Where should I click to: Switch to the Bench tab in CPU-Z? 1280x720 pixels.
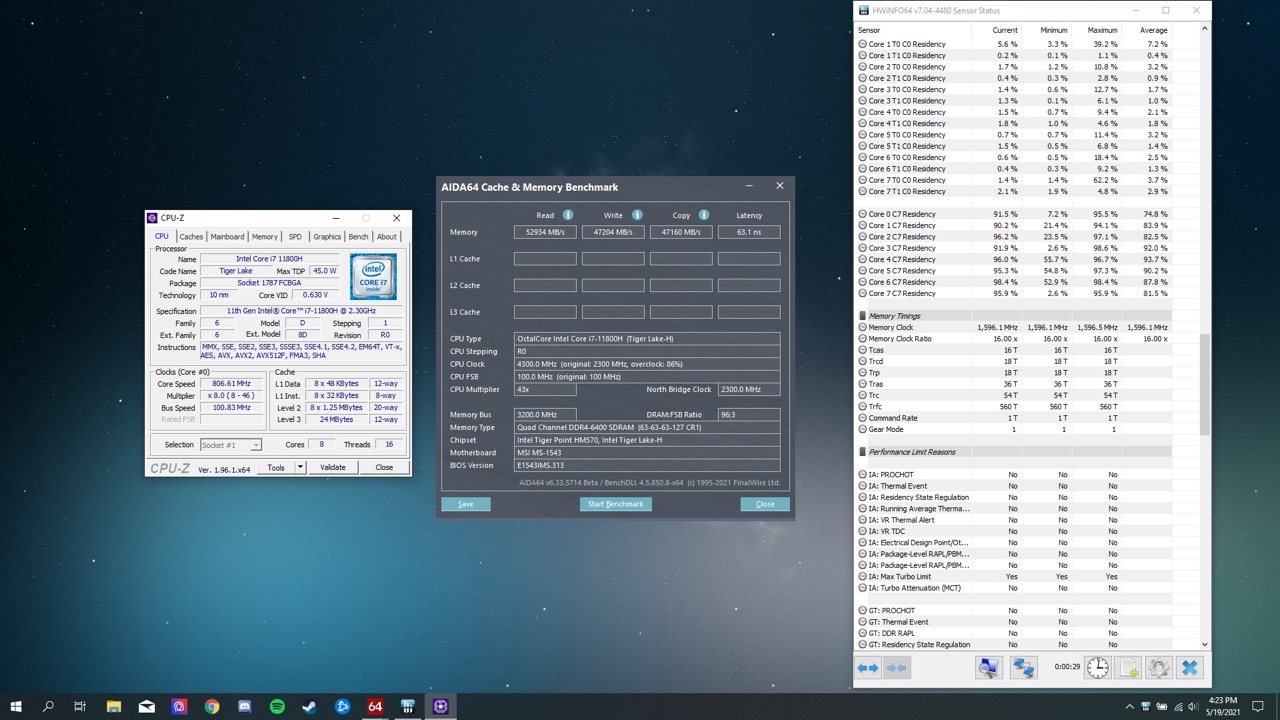coord(358,237)
